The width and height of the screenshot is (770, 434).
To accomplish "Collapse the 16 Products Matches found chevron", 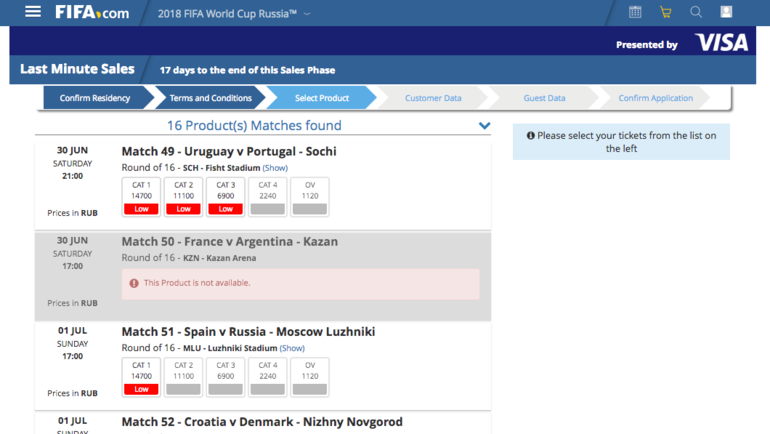I will [484, 126].
